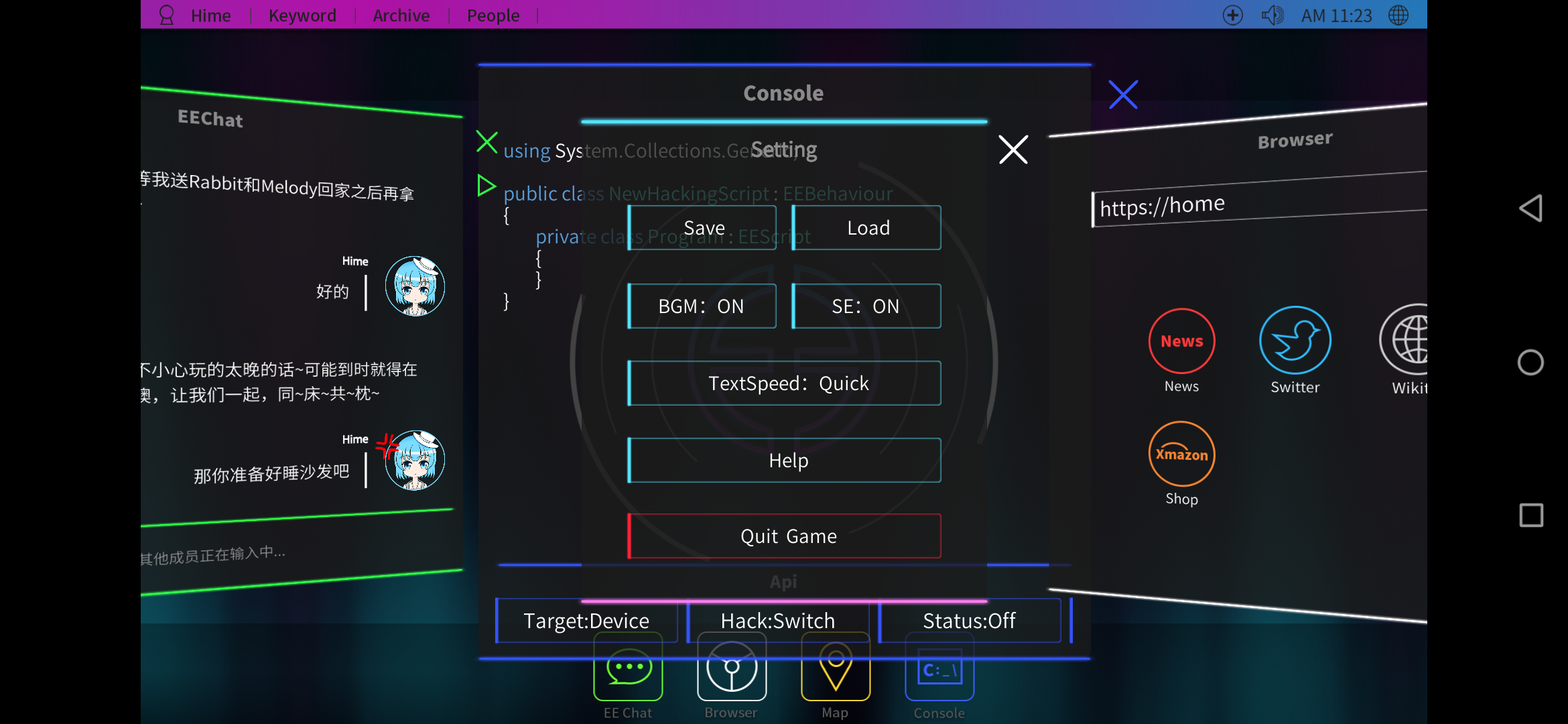Close the Setting dialog with white X
The height and width of the screenshot is (724, 1568).
pos(1013,149)
